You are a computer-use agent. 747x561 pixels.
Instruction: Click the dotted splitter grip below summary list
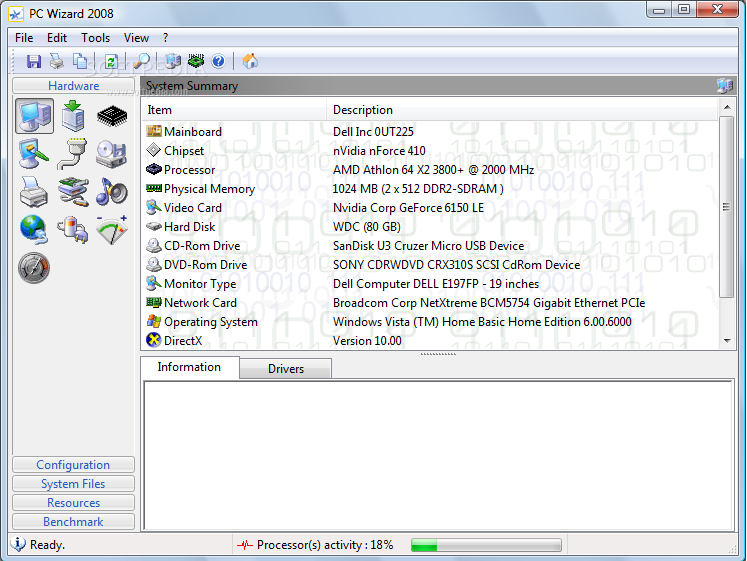[x=438, y=354]
